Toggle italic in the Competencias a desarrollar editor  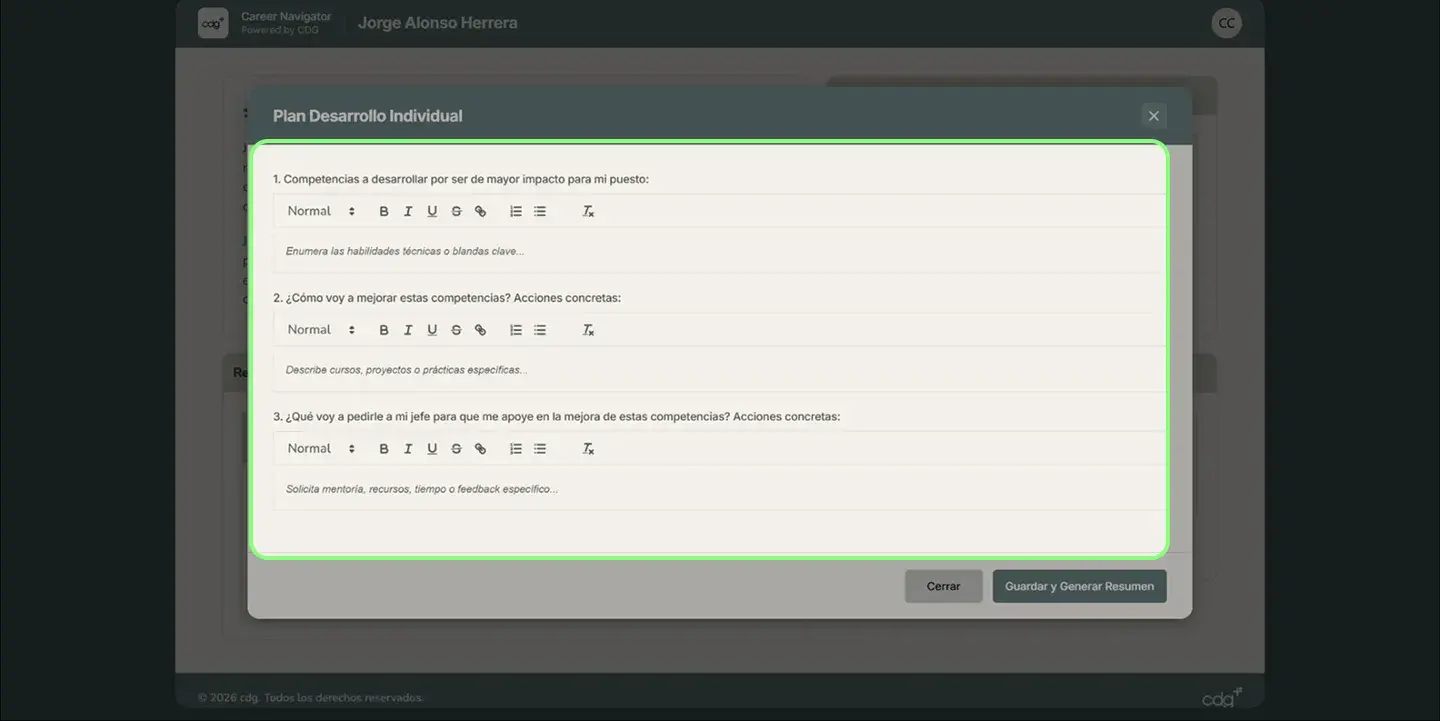pos(408,211)
